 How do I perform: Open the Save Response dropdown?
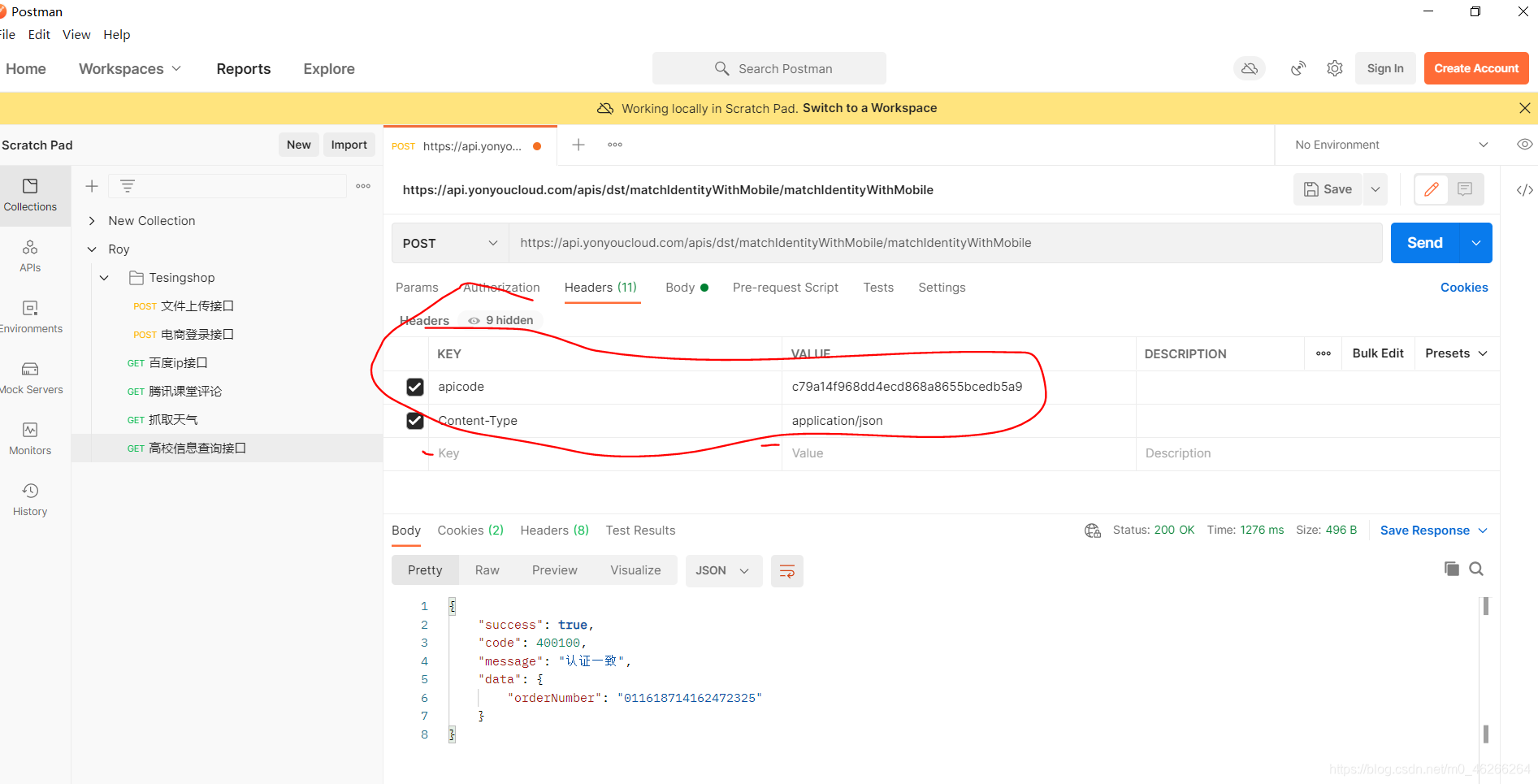[1434, 531]
